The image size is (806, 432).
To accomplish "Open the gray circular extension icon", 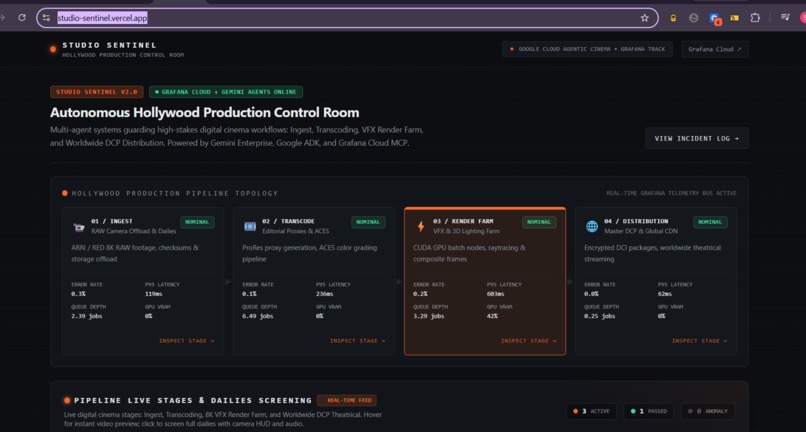I will point(693,18).
